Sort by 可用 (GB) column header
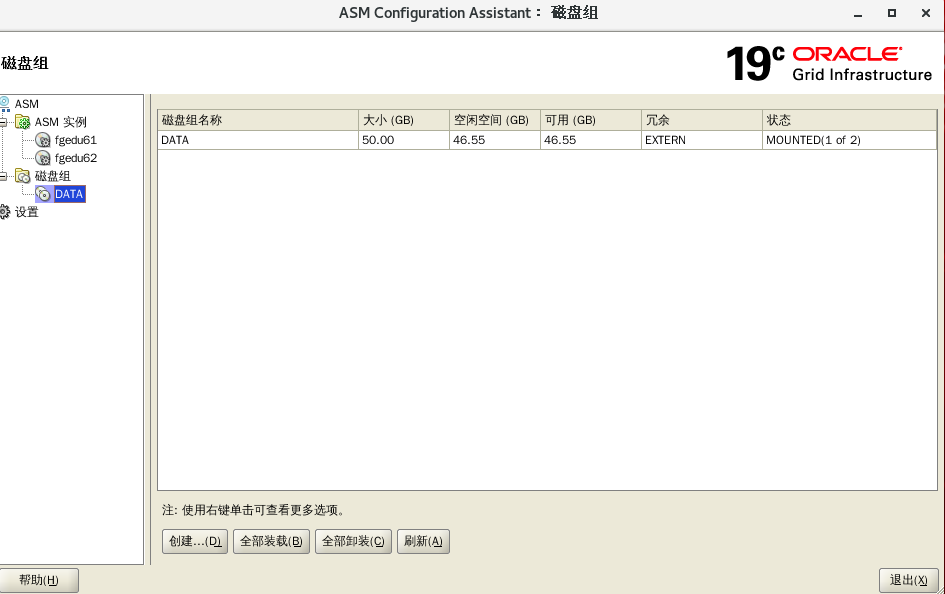 coord(591,120)
